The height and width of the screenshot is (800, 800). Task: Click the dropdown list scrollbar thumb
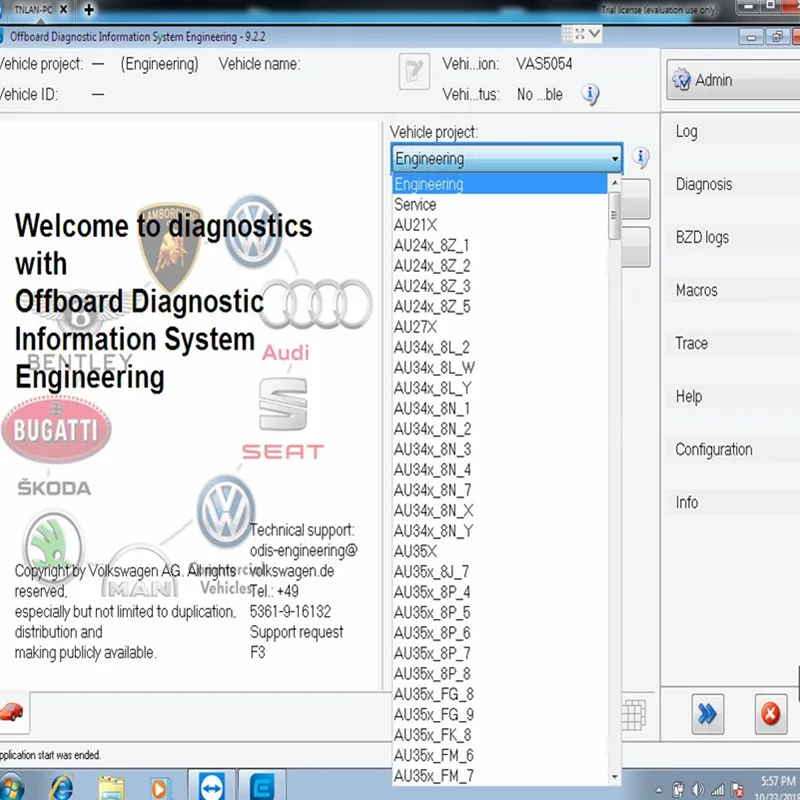click(614, 216)
